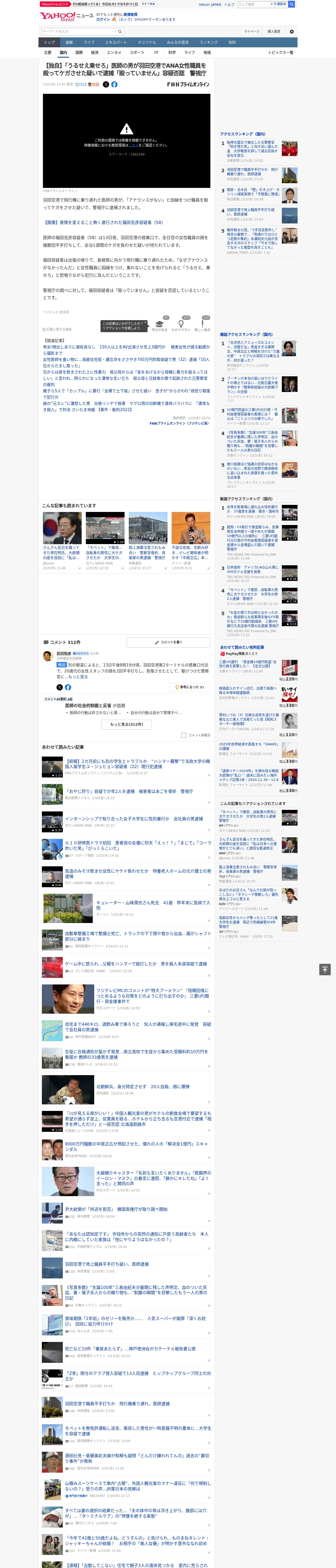Share 前田恒彦's comment on X
Viewport: 336px width, 1568px height.
pyautogui.click(x=60, y=687)
